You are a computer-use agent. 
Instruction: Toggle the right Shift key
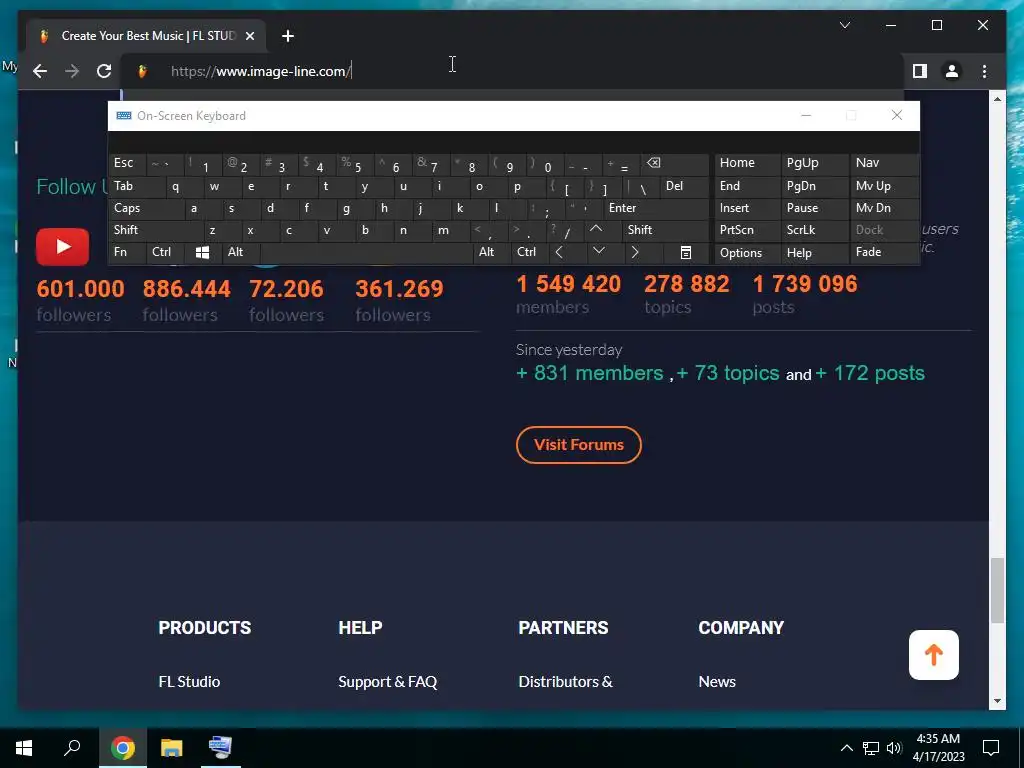[x=665, y=230]
